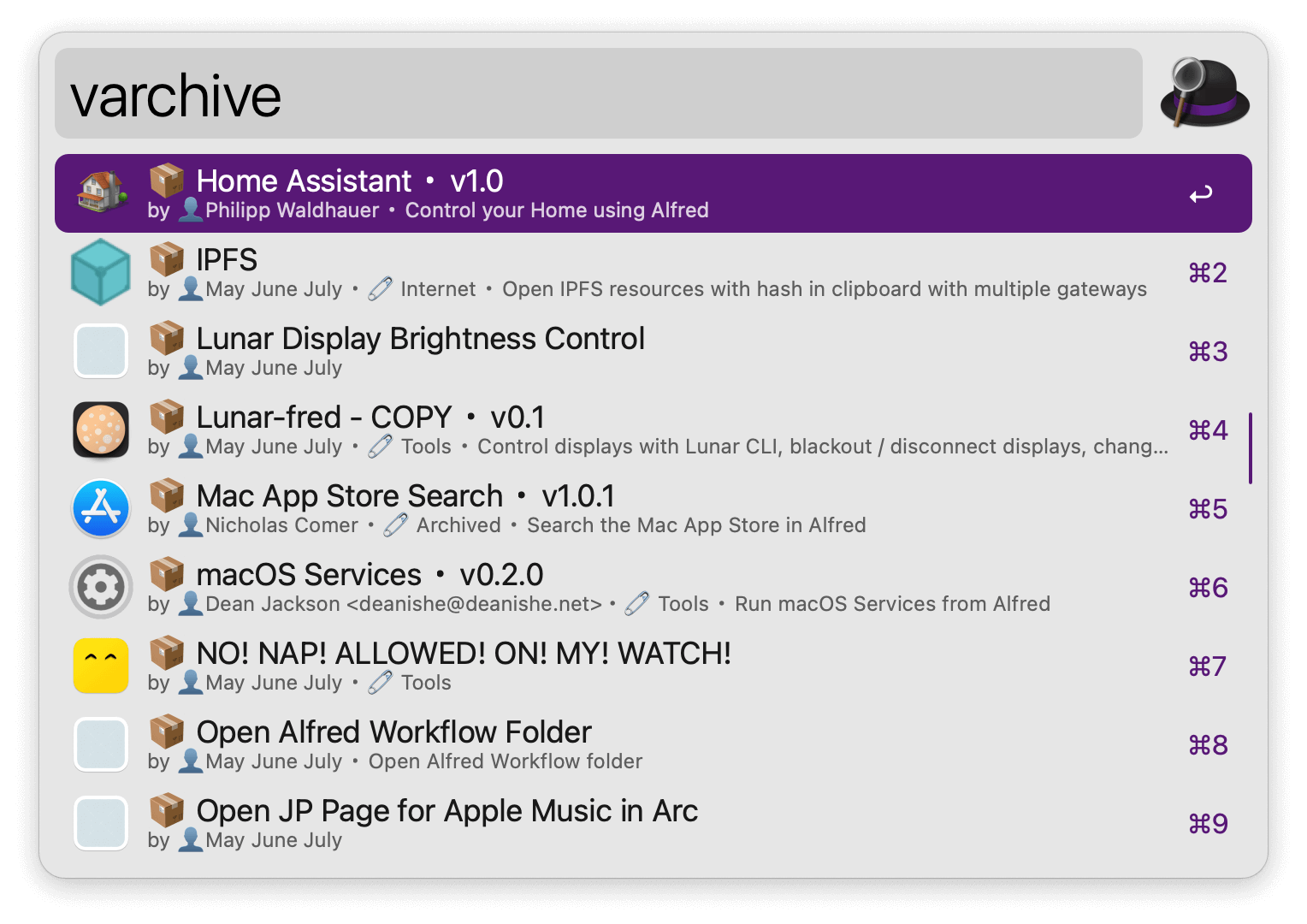Open the Lunar-fred - COPY v0.1 result

coord(653,429)
